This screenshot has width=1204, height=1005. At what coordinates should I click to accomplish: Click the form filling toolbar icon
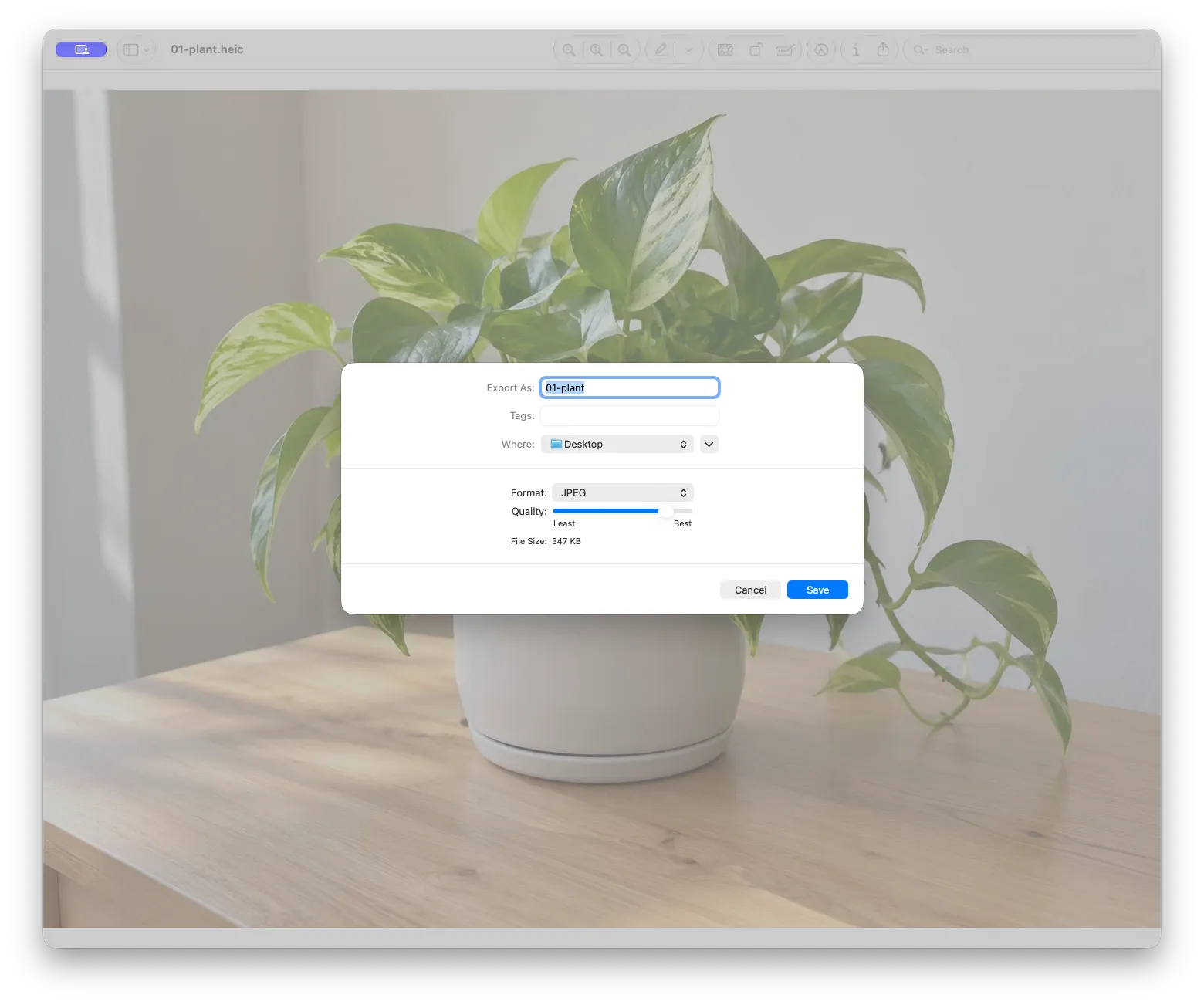click(x=784, y=49)
